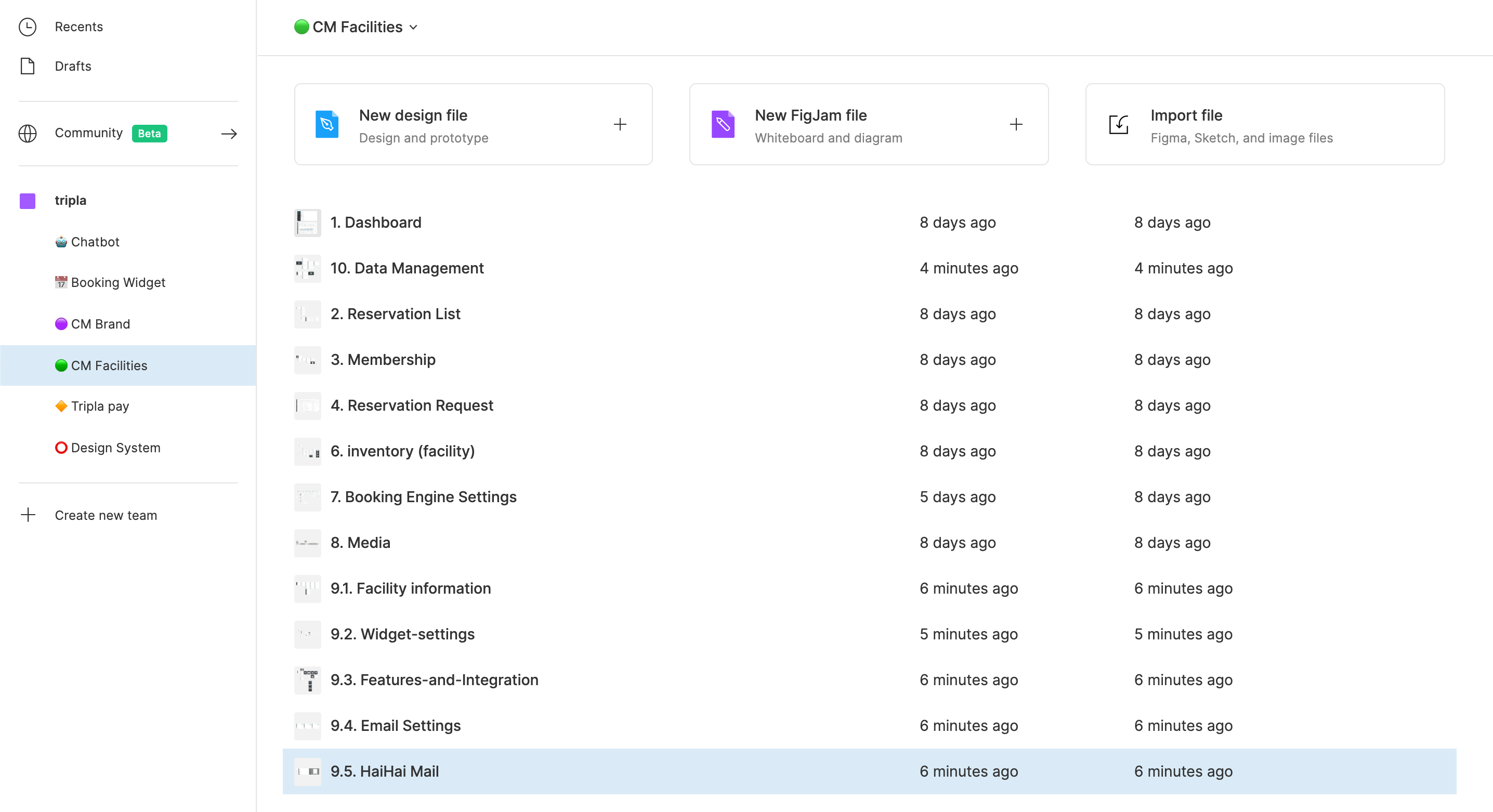Open the 10. Data Management file thumbnail
The image size is (1493, 812).
tap(307, 268)
